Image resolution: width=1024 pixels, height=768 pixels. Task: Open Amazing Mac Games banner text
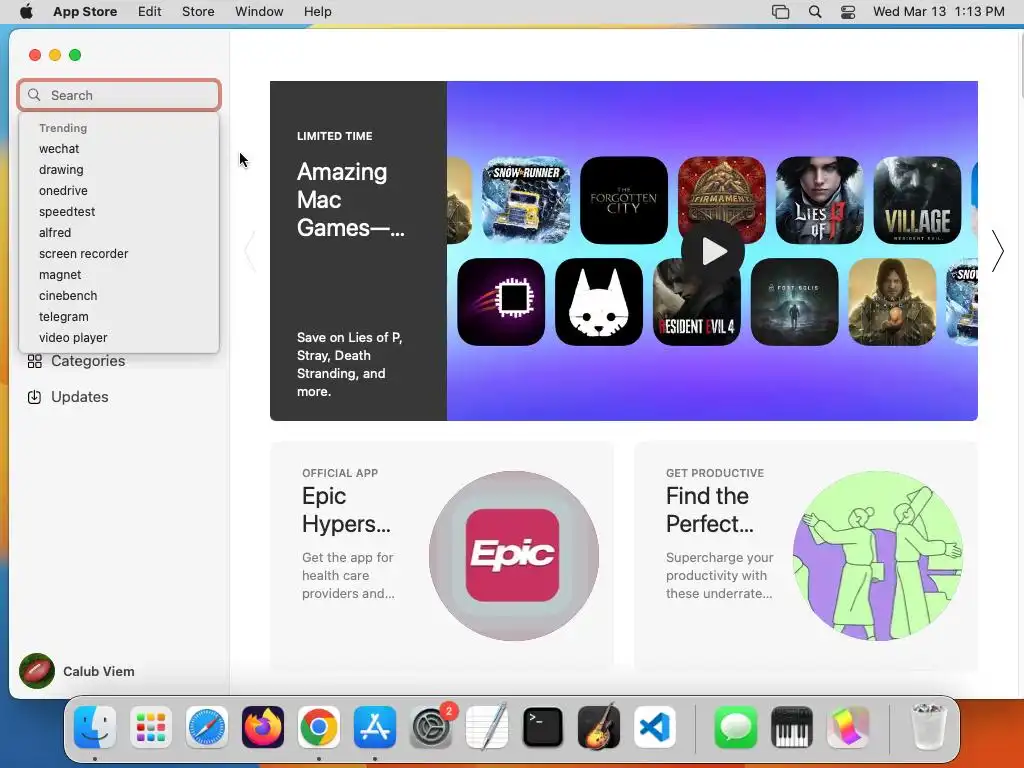coord(351,200)
